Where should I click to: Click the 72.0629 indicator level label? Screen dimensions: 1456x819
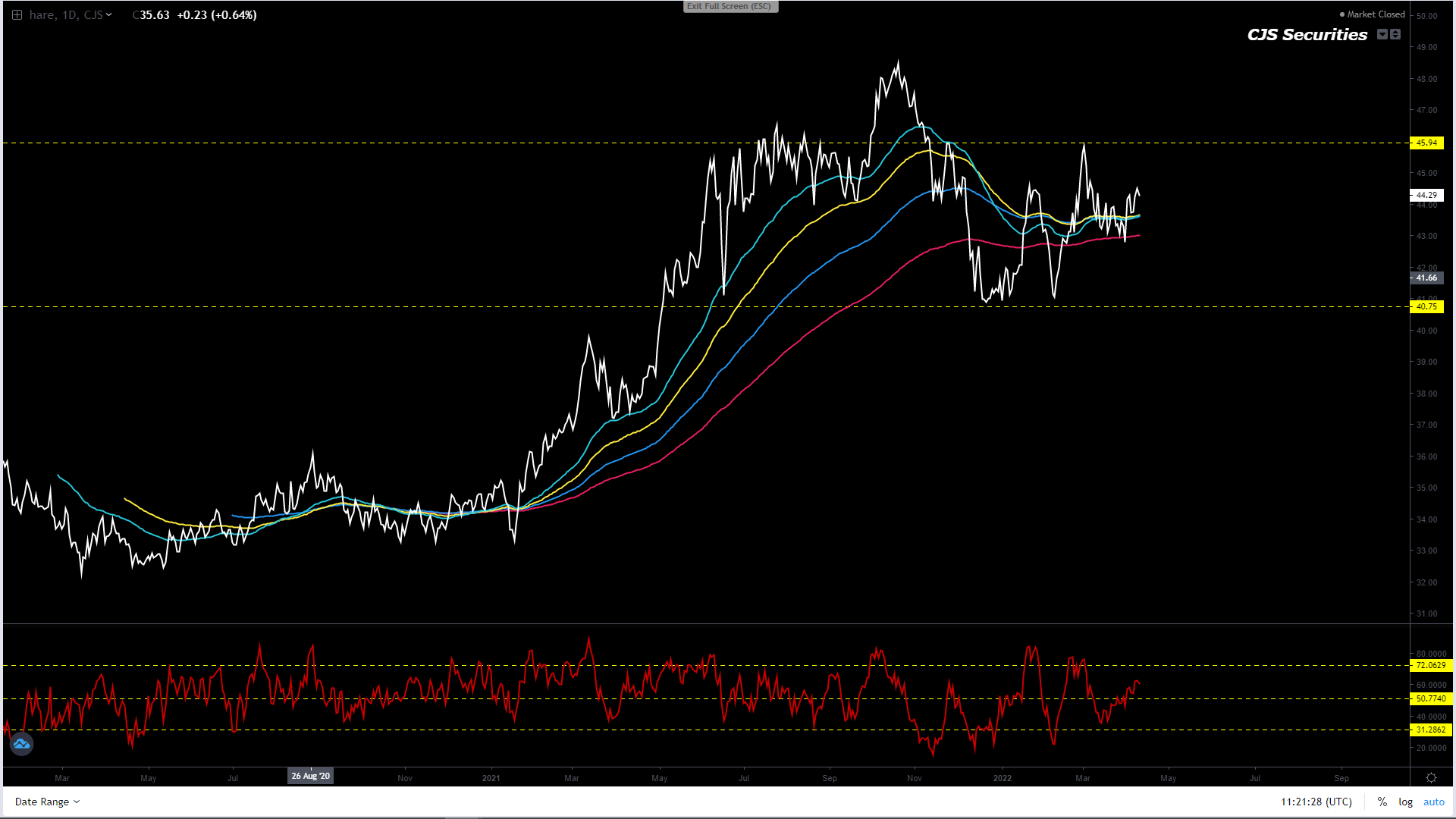coord(1430,665)
